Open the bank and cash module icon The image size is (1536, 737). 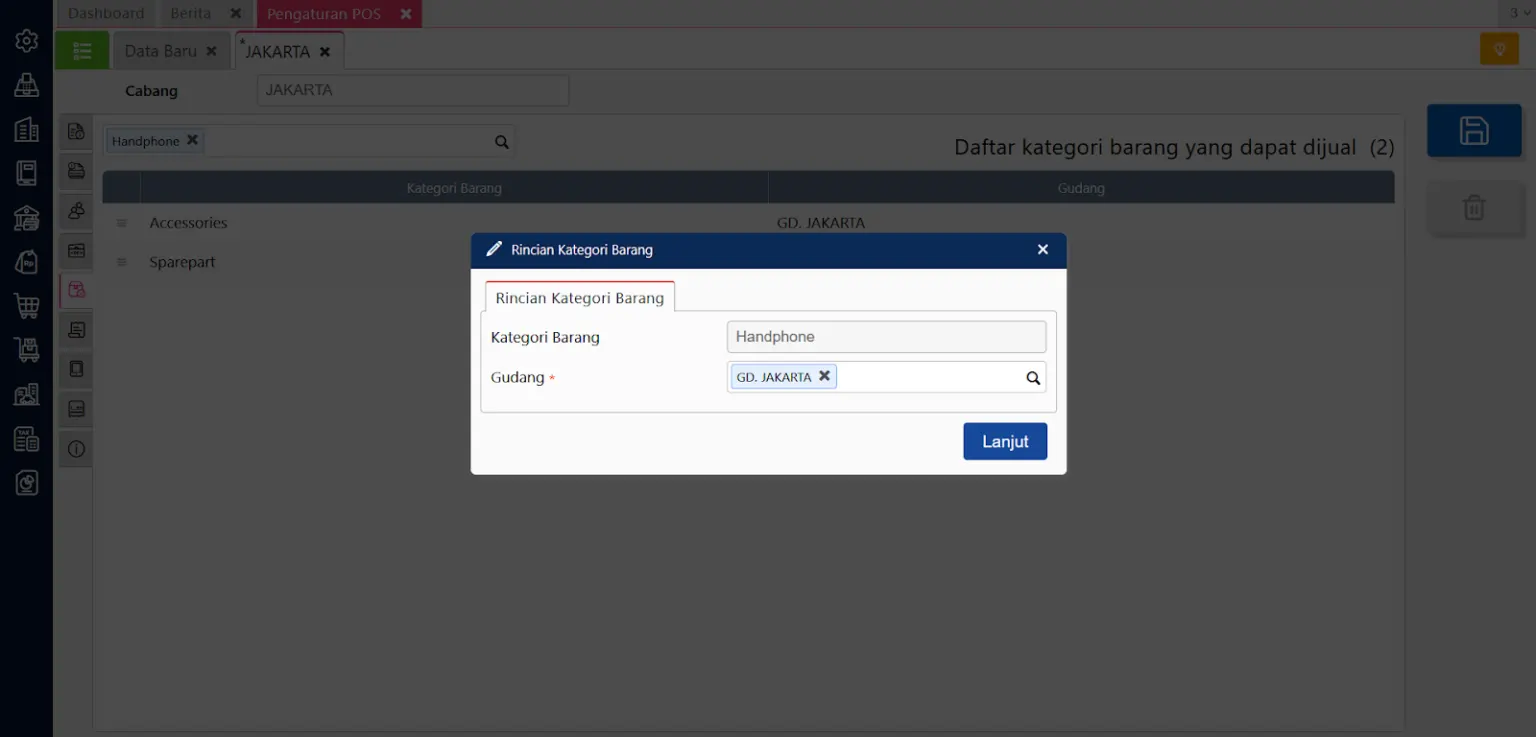(x=26, y=217)
